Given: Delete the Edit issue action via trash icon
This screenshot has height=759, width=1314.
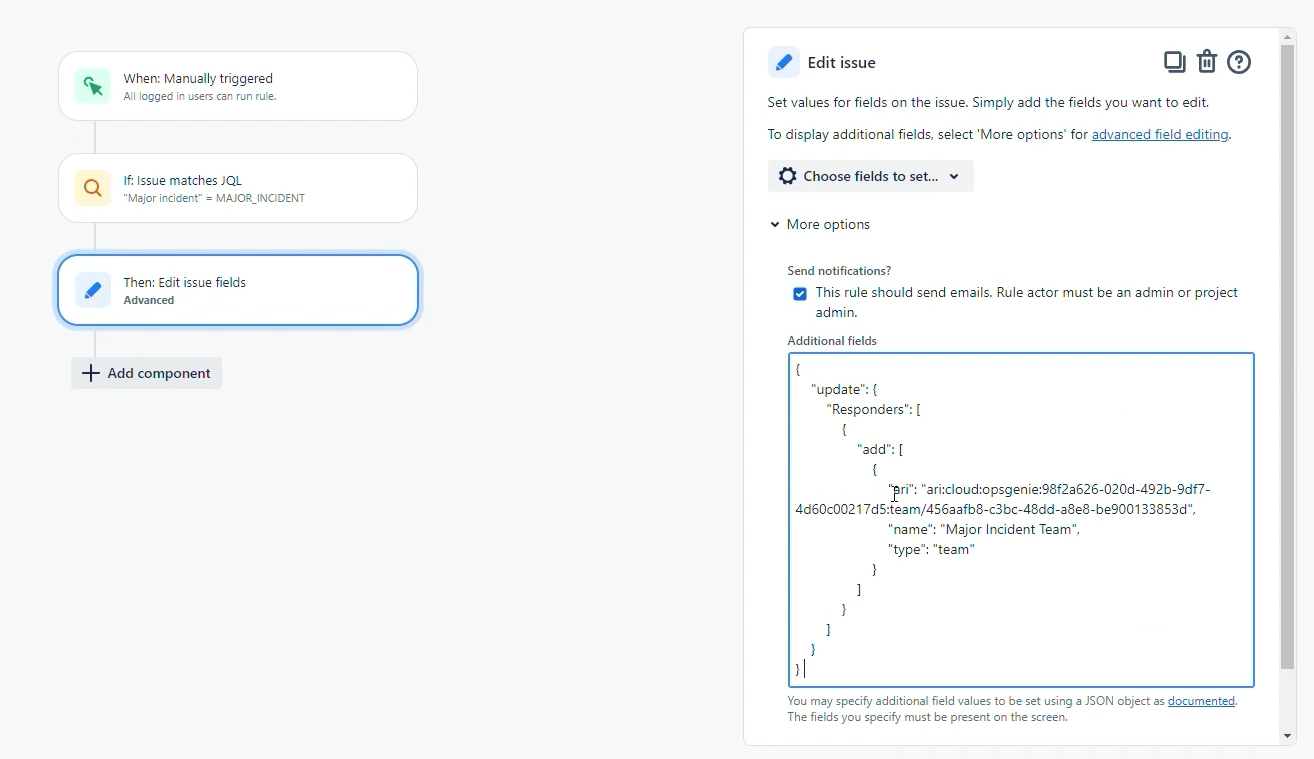Looking at the screenshot, I should (1207, 61).
